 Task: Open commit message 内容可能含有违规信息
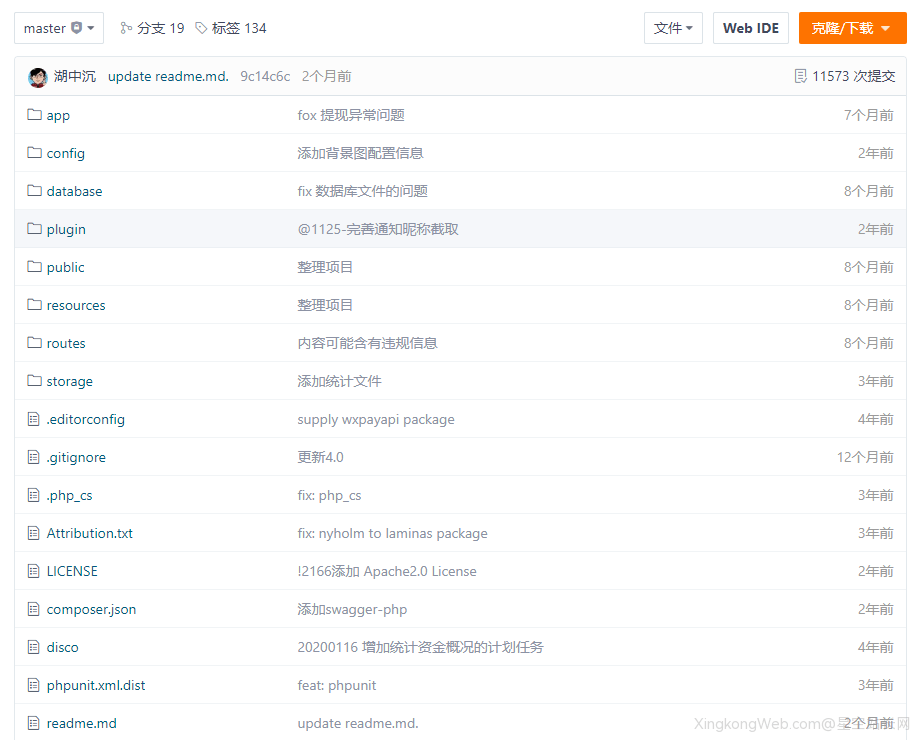(368, 344)
